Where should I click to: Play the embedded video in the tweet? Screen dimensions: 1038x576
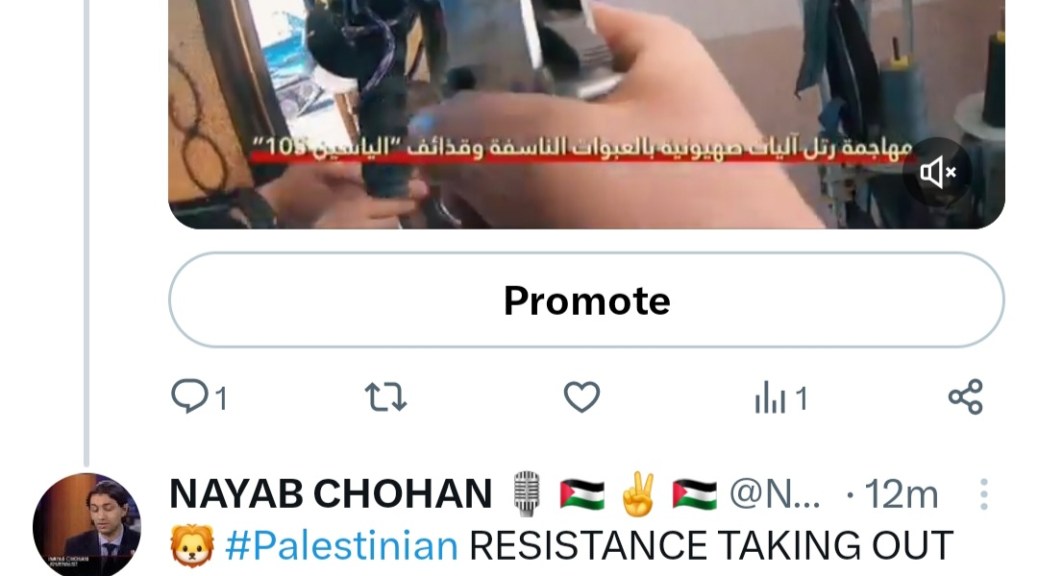click(587, 114)
